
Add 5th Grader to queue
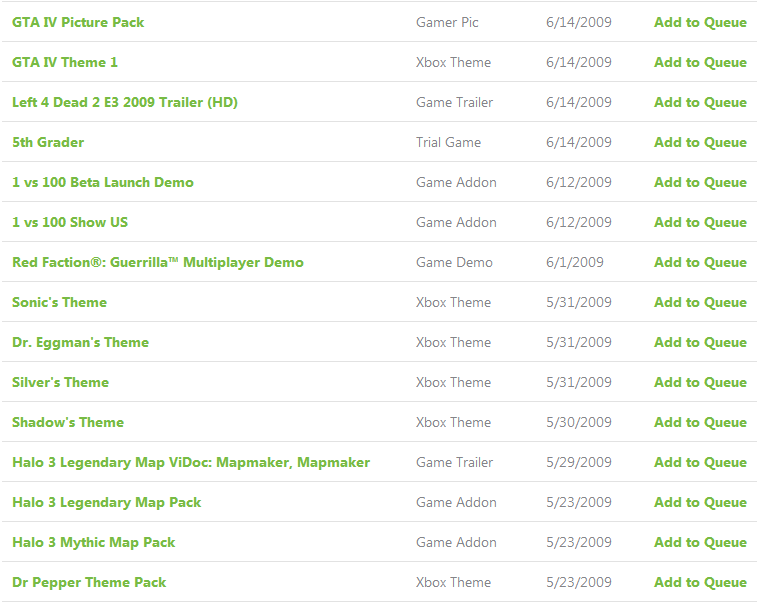tap(700, 142)
